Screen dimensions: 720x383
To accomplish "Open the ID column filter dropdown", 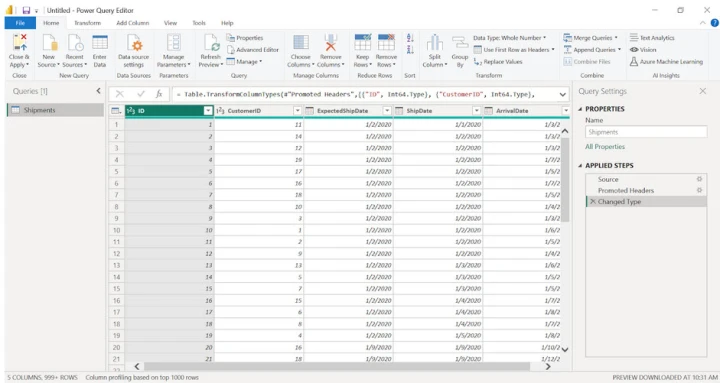I will tap(208, 111).
